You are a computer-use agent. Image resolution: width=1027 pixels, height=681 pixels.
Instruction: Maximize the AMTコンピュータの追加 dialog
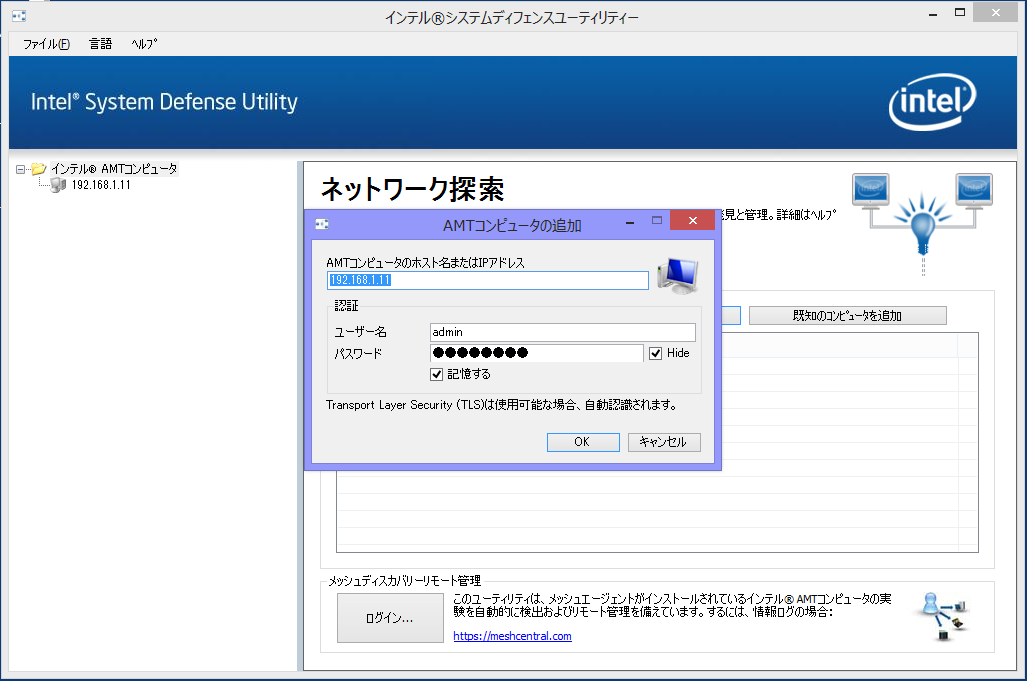657,221
